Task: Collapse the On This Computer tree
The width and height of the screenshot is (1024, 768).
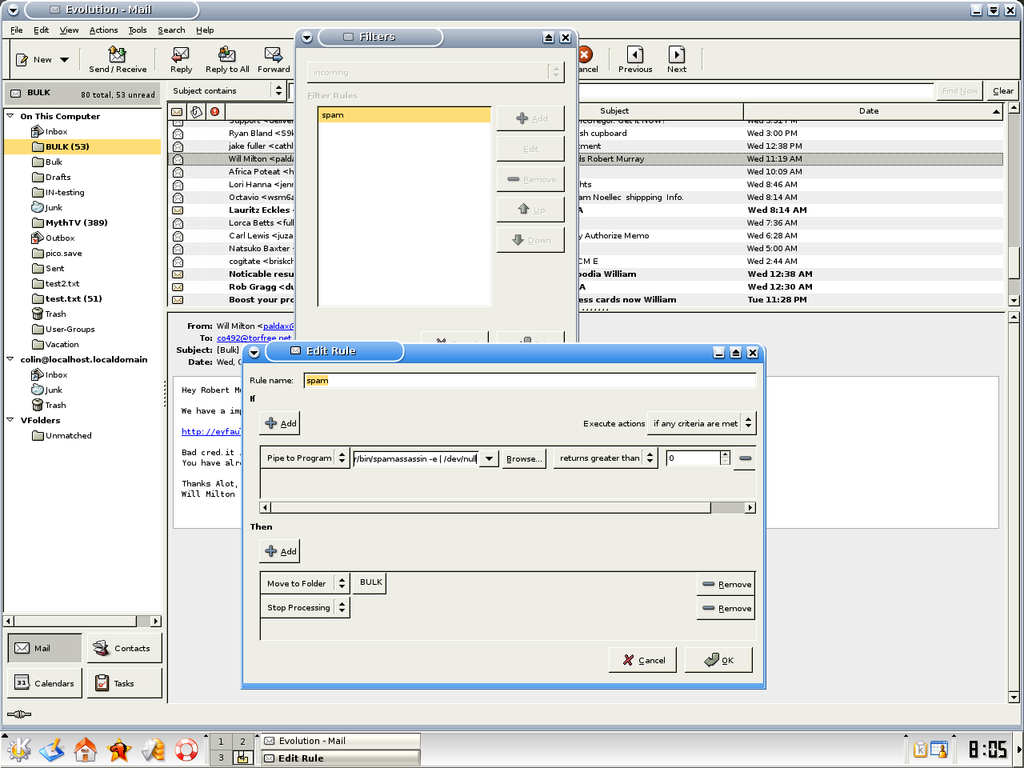Action: coord(11,116)
